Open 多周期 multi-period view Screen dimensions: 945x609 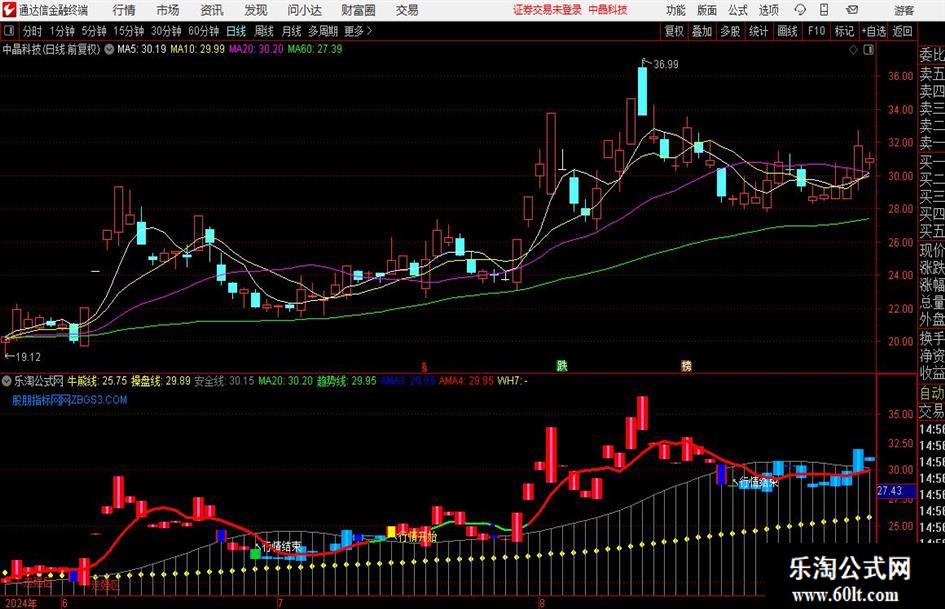coord(322,31)
